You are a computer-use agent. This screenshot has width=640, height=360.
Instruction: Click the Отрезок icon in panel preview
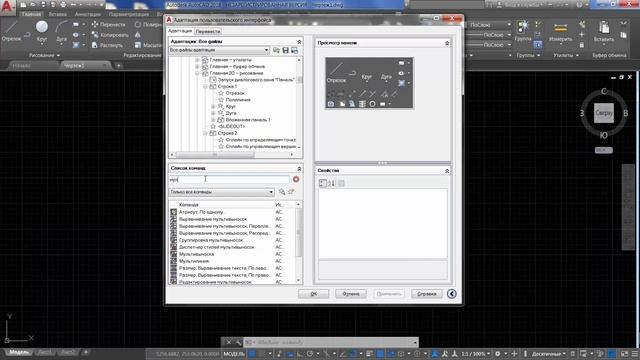336,72
